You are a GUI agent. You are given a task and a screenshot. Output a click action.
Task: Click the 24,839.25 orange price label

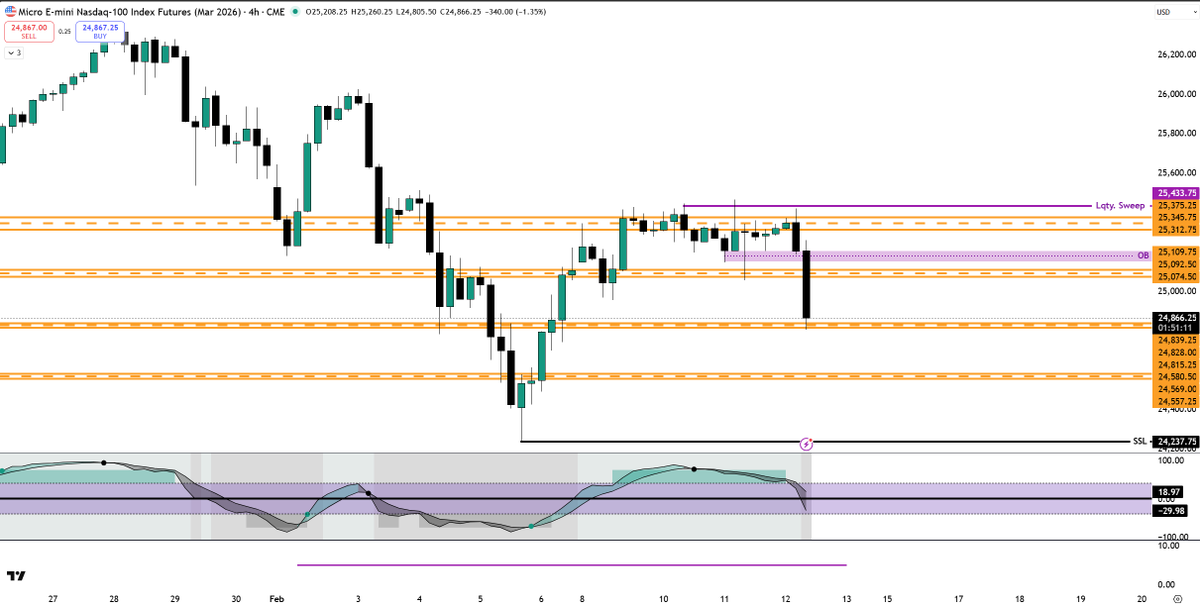(1176, 340)
